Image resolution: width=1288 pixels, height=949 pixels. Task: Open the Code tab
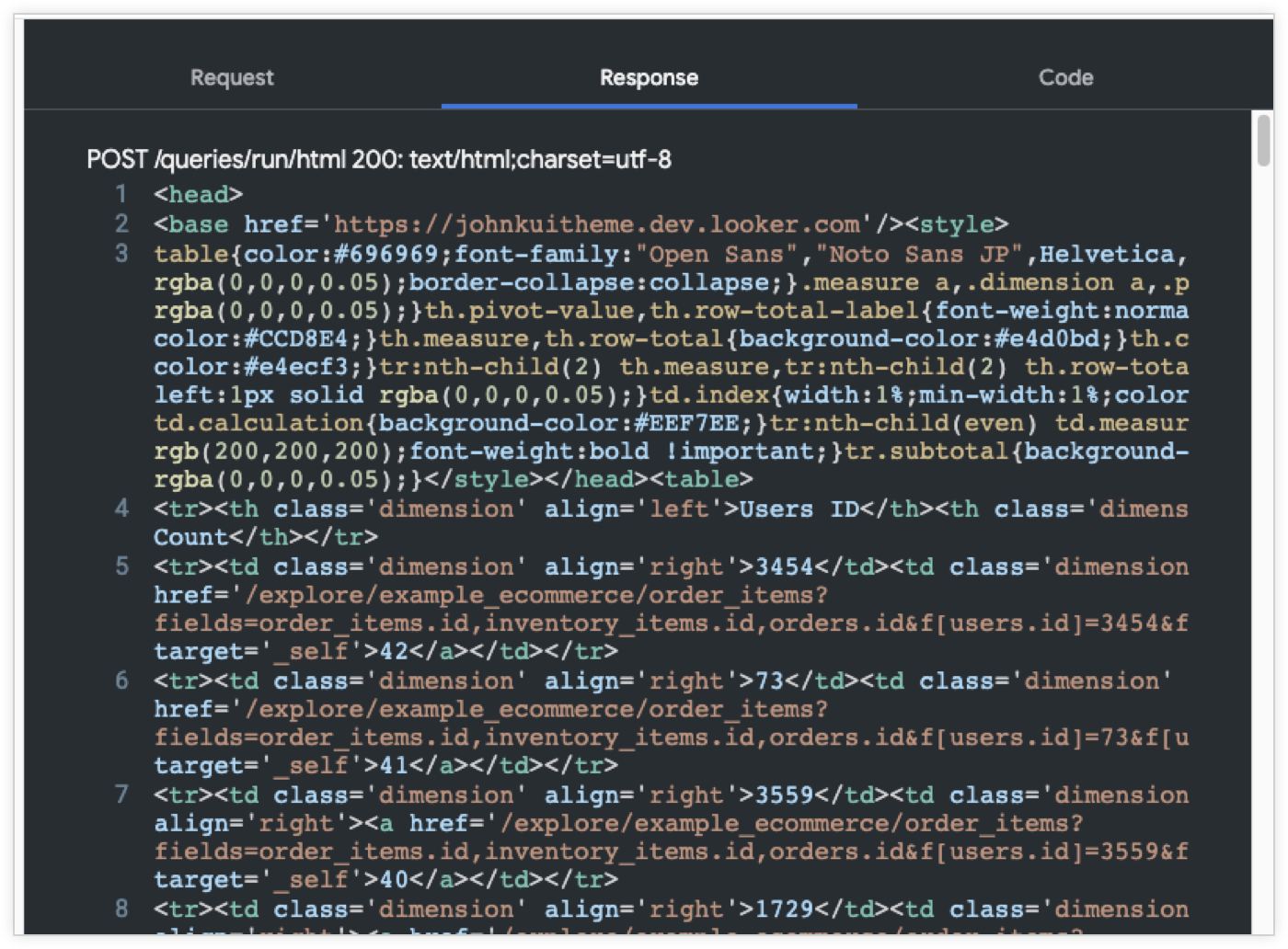point(1065,78)
